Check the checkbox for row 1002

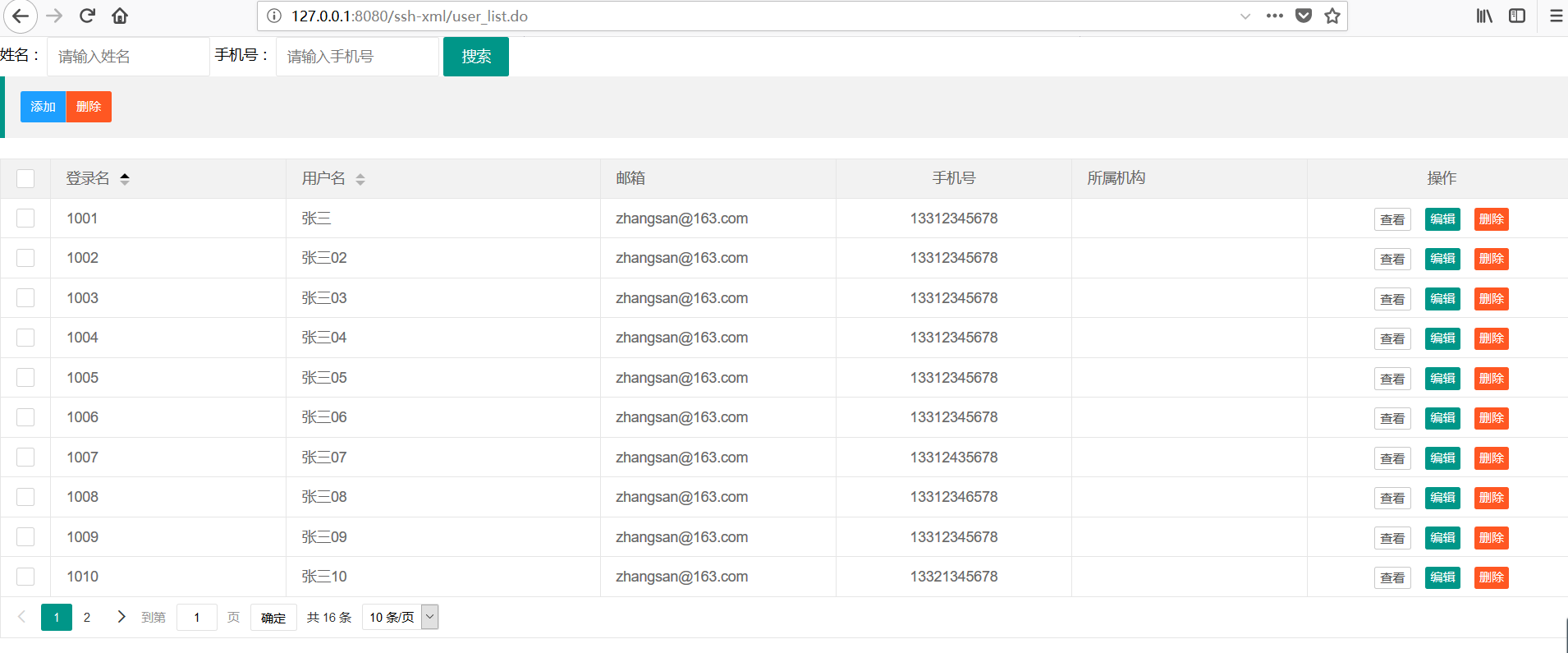pos(25,258)
